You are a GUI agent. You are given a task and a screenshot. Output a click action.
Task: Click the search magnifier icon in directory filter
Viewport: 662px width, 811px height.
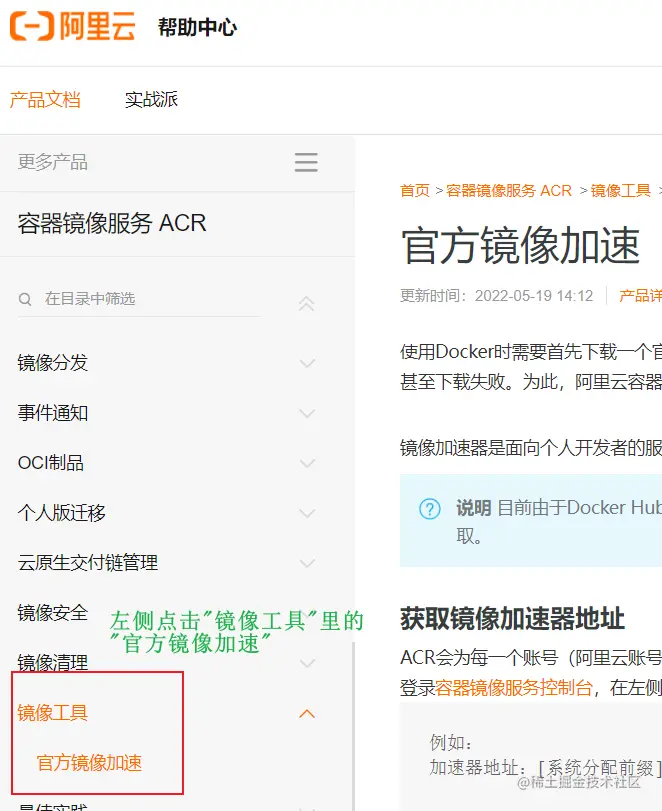pyautogui.click(x=25, y=299)
